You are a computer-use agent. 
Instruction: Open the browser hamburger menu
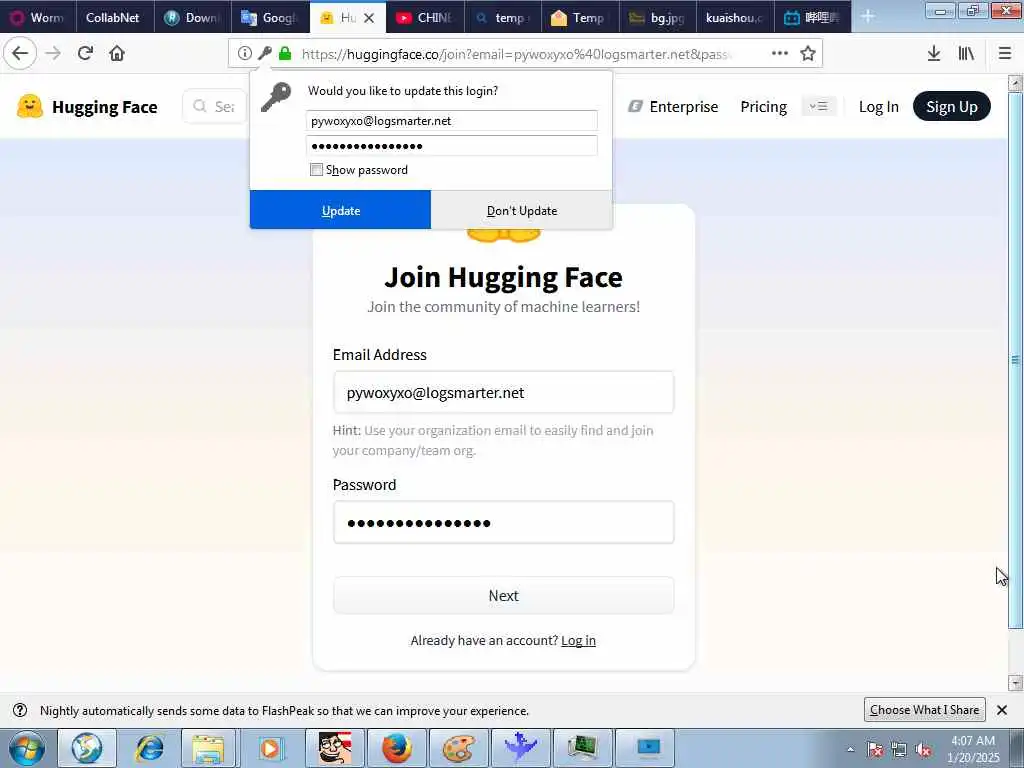[x=1005, y=54]
